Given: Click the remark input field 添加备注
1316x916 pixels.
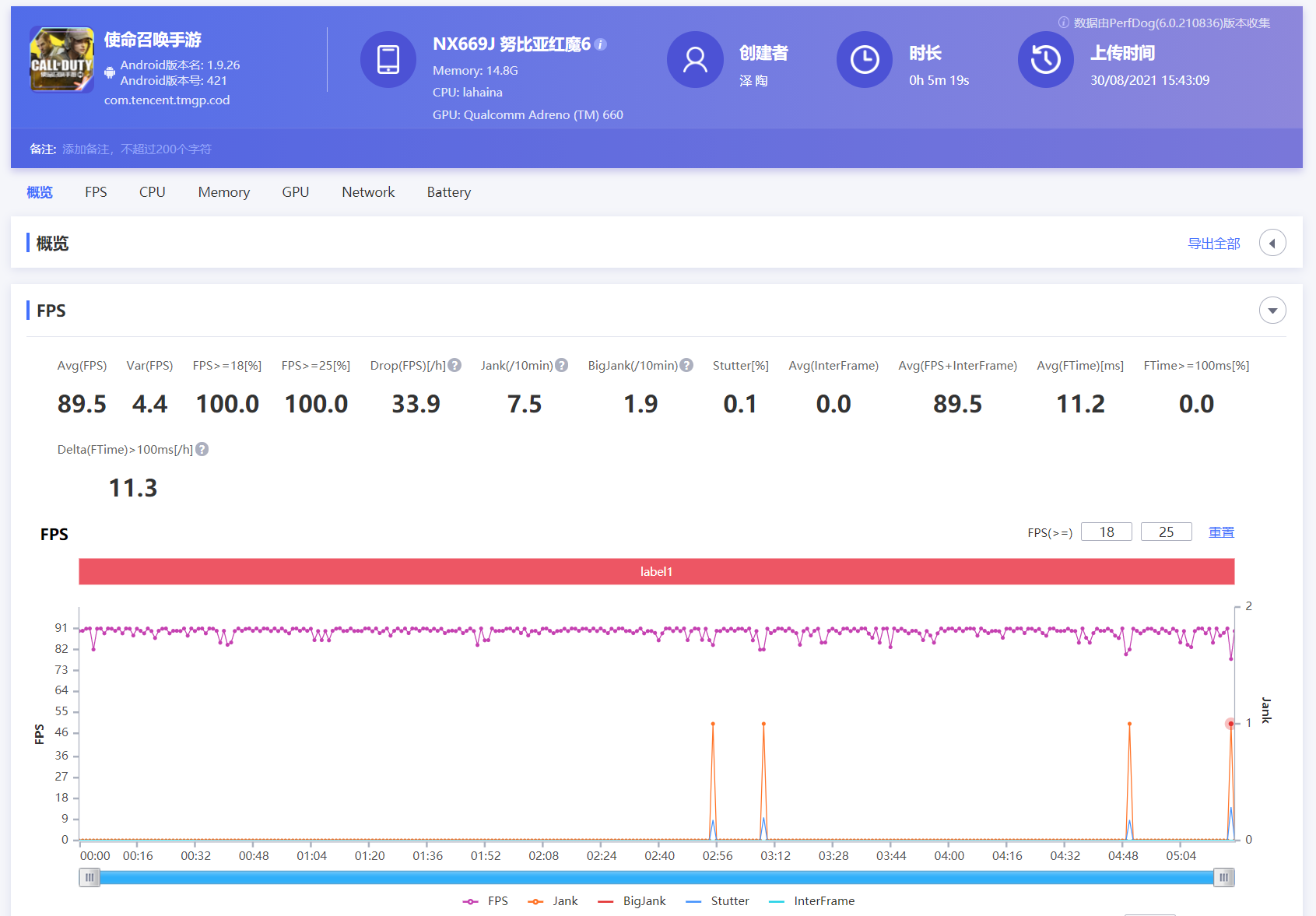Looking at the screenshot, I should (x=137, y=149).
